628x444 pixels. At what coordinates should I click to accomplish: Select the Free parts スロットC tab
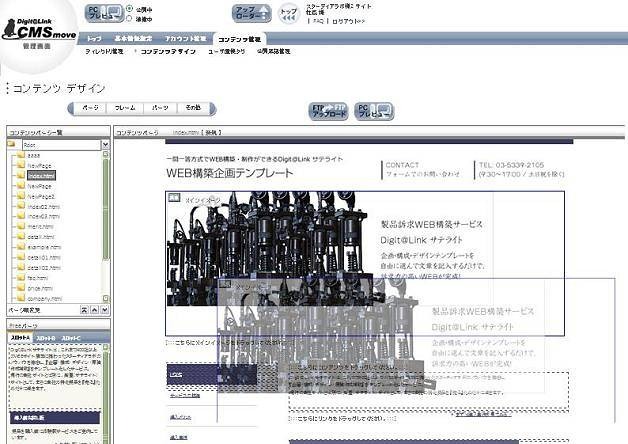point(71,338)
